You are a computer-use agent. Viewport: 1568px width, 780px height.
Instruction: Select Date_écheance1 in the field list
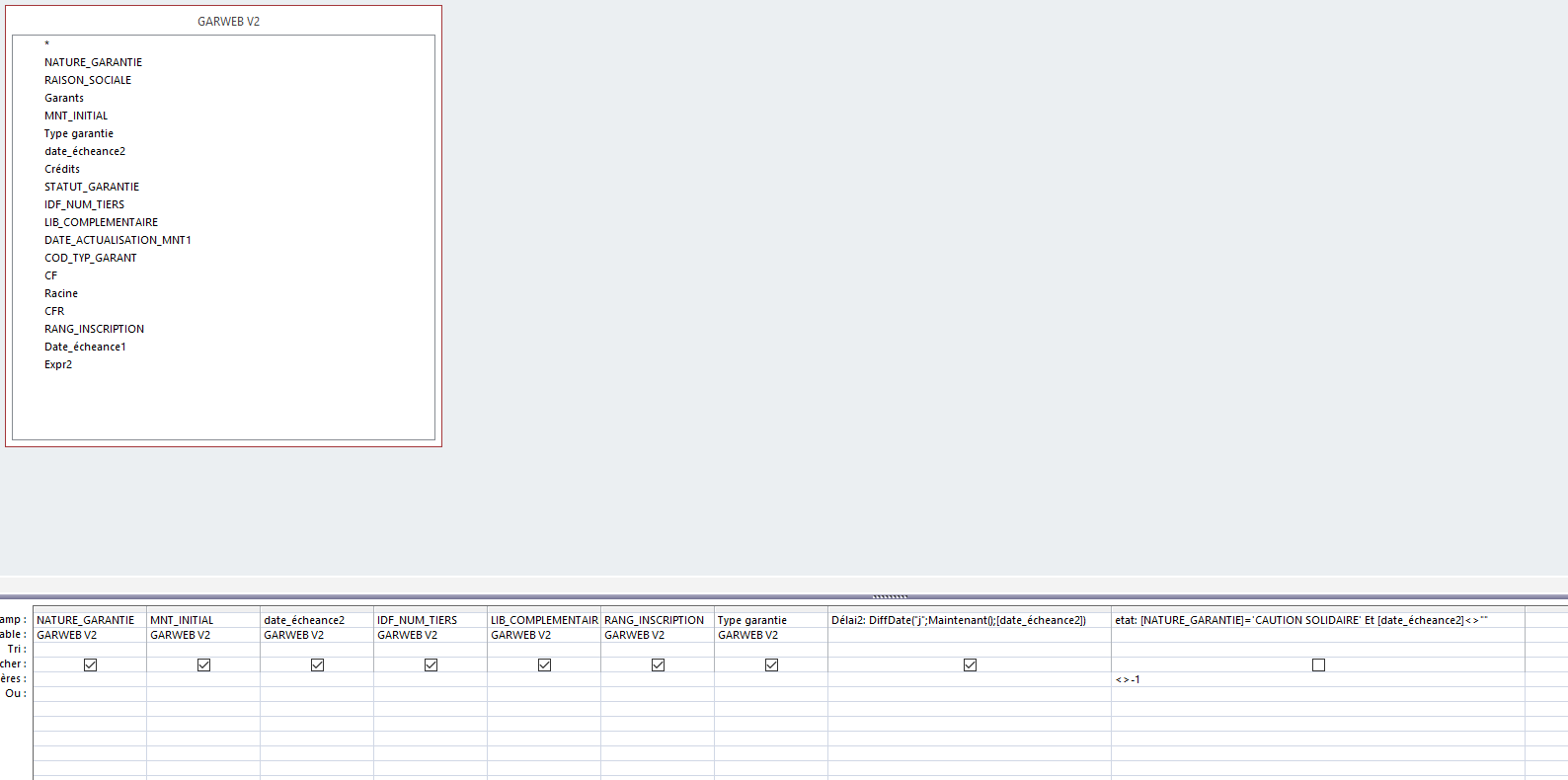pos(85,347)
